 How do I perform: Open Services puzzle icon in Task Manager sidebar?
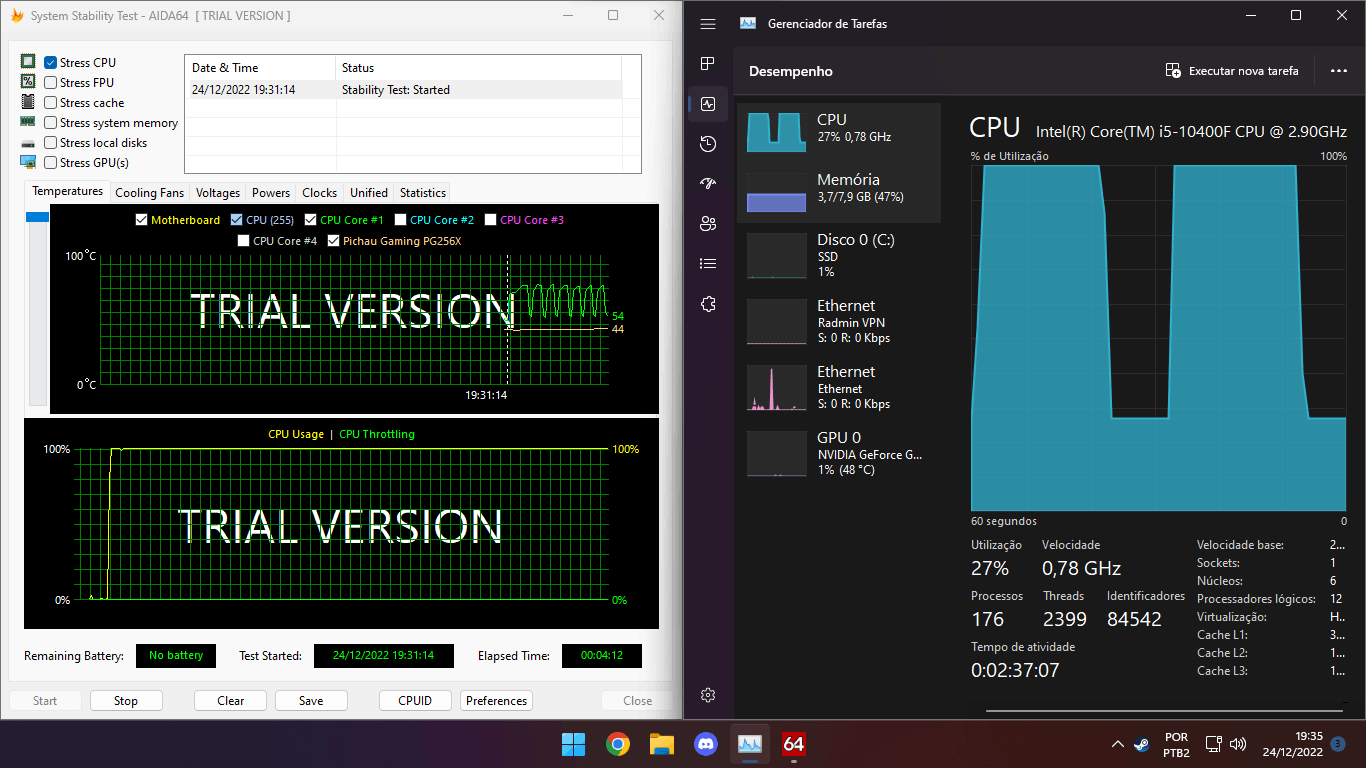click(708, 304)
